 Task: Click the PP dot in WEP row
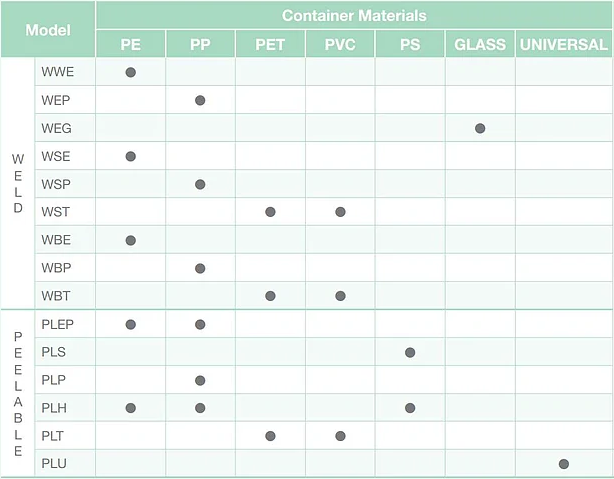pyautogui.click(x=200, y=100)
